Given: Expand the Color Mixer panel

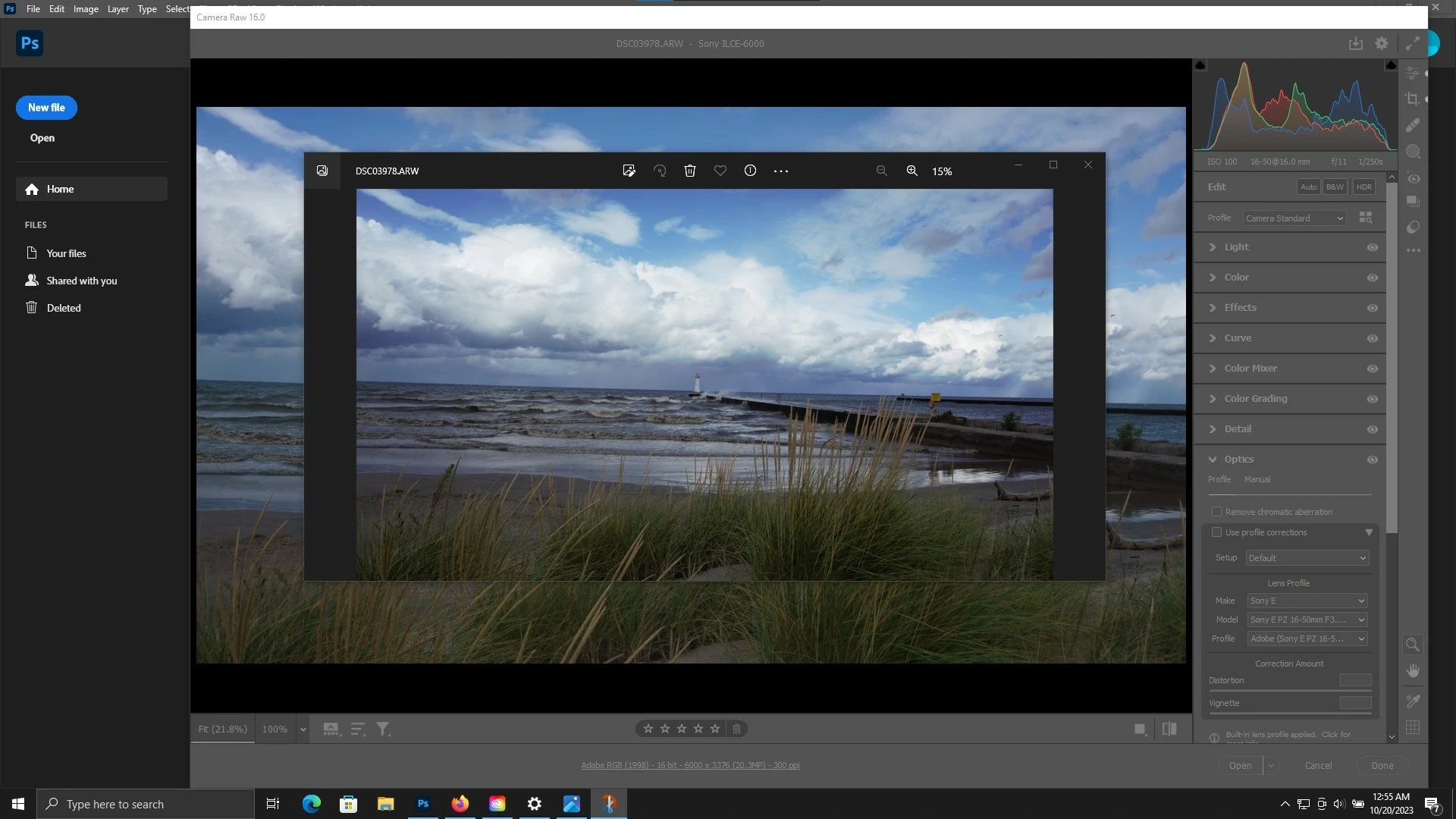Looking at the screenshot, I should tap(1250, 369).
